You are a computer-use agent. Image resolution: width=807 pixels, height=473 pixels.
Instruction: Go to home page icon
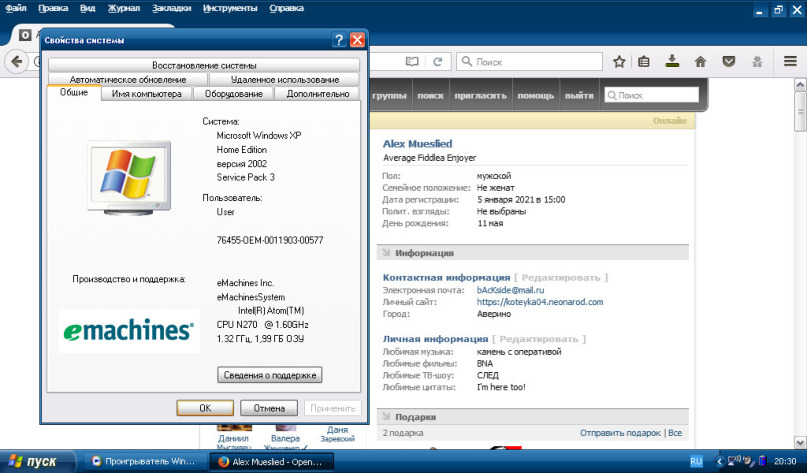pyautogui.click(x=700, y=62)
